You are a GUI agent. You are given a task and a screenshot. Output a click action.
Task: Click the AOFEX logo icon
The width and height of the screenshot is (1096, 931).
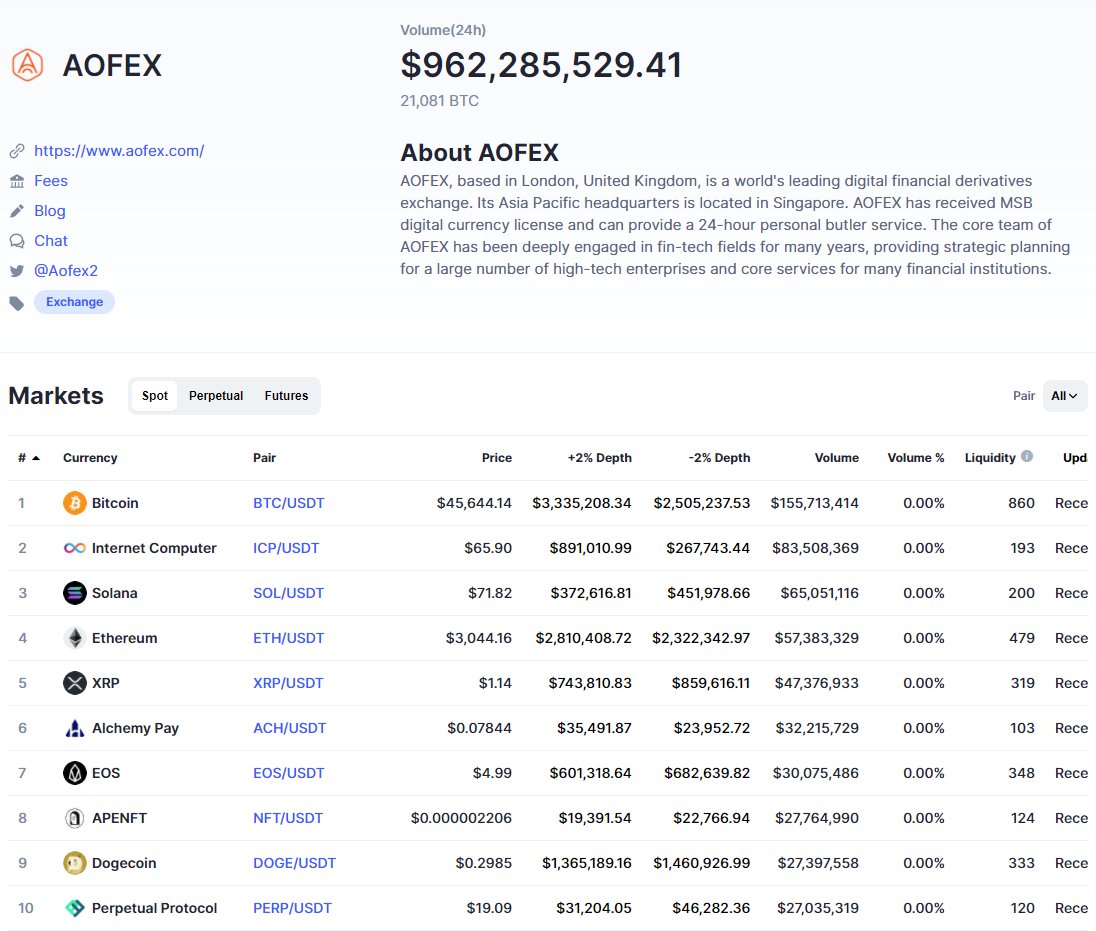pos(27,65)
